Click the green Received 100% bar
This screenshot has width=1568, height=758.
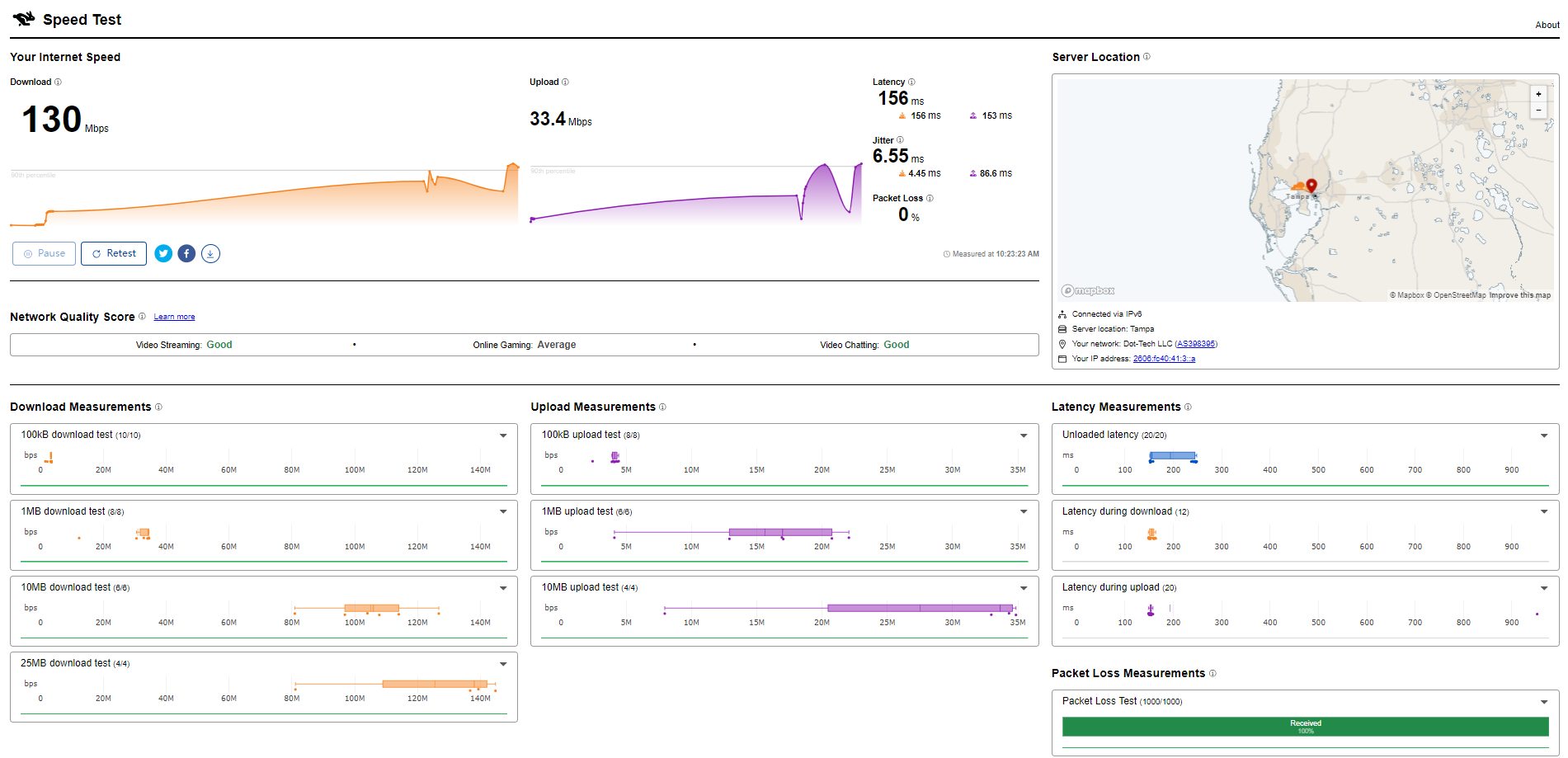coord(1305,727)
